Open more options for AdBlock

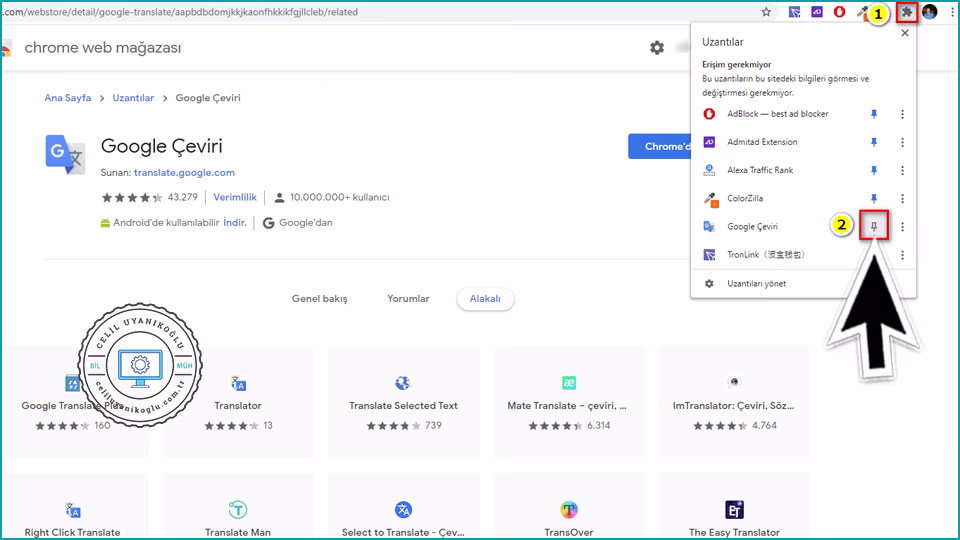click(x=902, y=114)
